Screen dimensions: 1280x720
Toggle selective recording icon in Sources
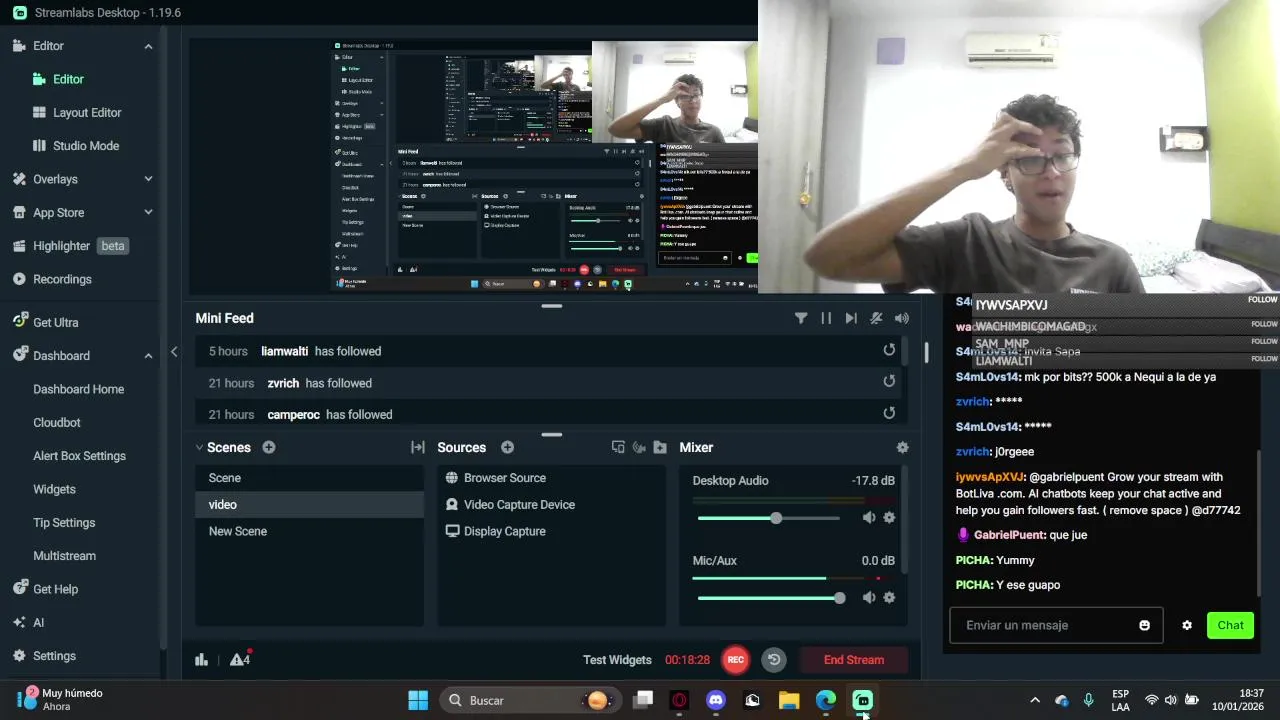639,447
